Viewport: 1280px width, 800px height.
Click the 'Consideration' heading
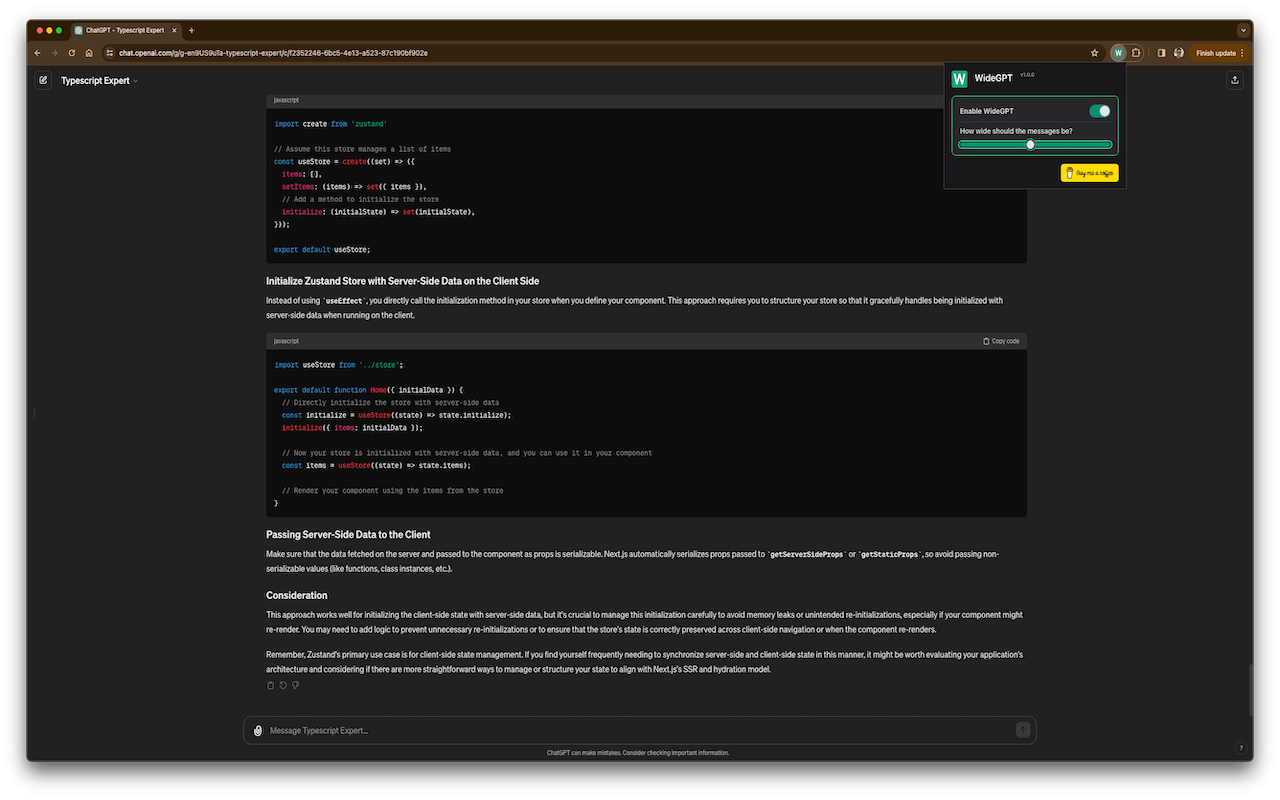(x=297, y=596)
